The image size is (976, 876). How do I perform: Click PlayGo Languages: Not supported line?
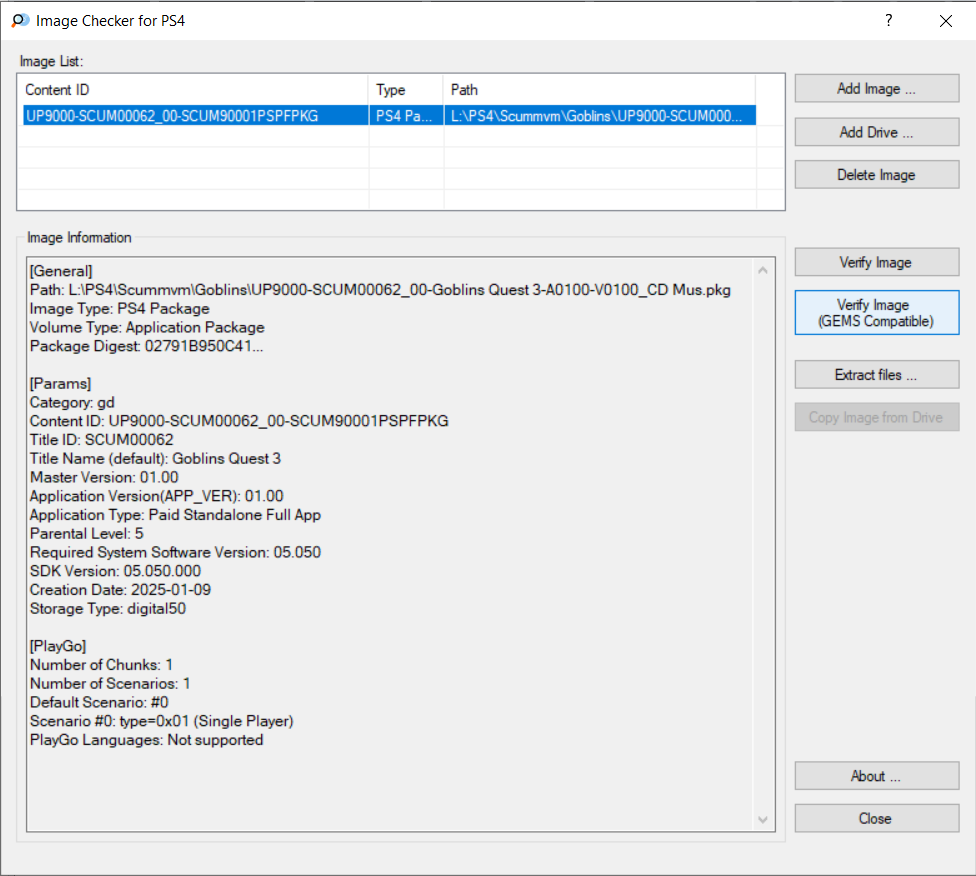pyautogui.click(x=146, y=739)
